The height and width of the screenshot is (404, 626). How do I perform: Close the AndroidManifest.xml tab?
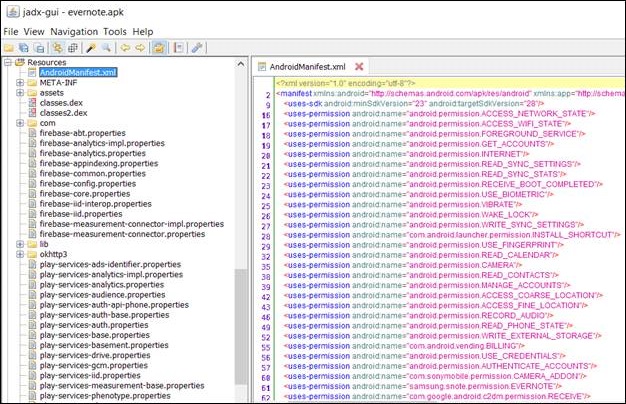(361, 66)
